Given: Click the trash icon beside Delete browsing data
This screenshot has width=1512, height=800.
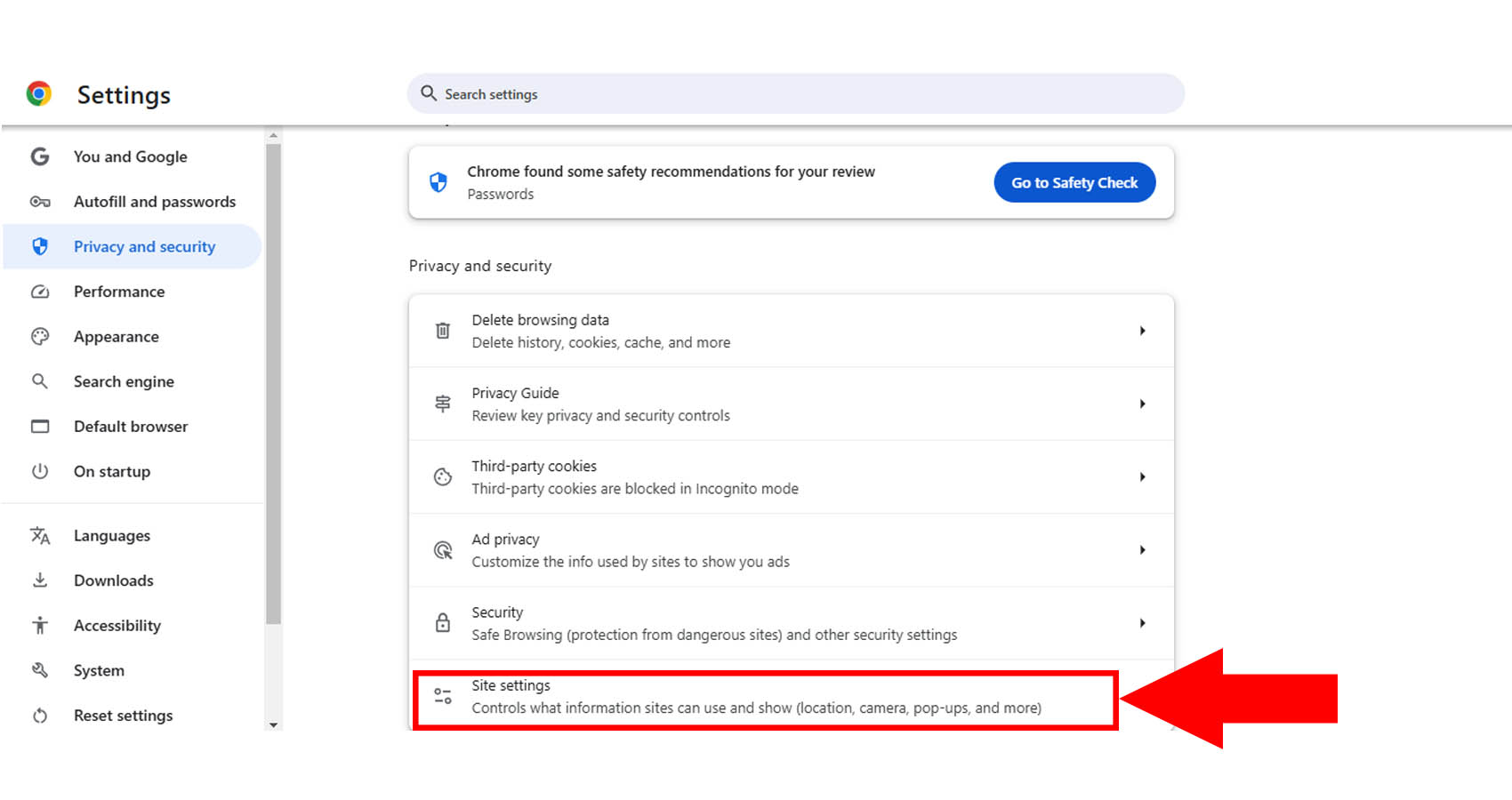Looking at the screenshot, I should click(442, 331).
